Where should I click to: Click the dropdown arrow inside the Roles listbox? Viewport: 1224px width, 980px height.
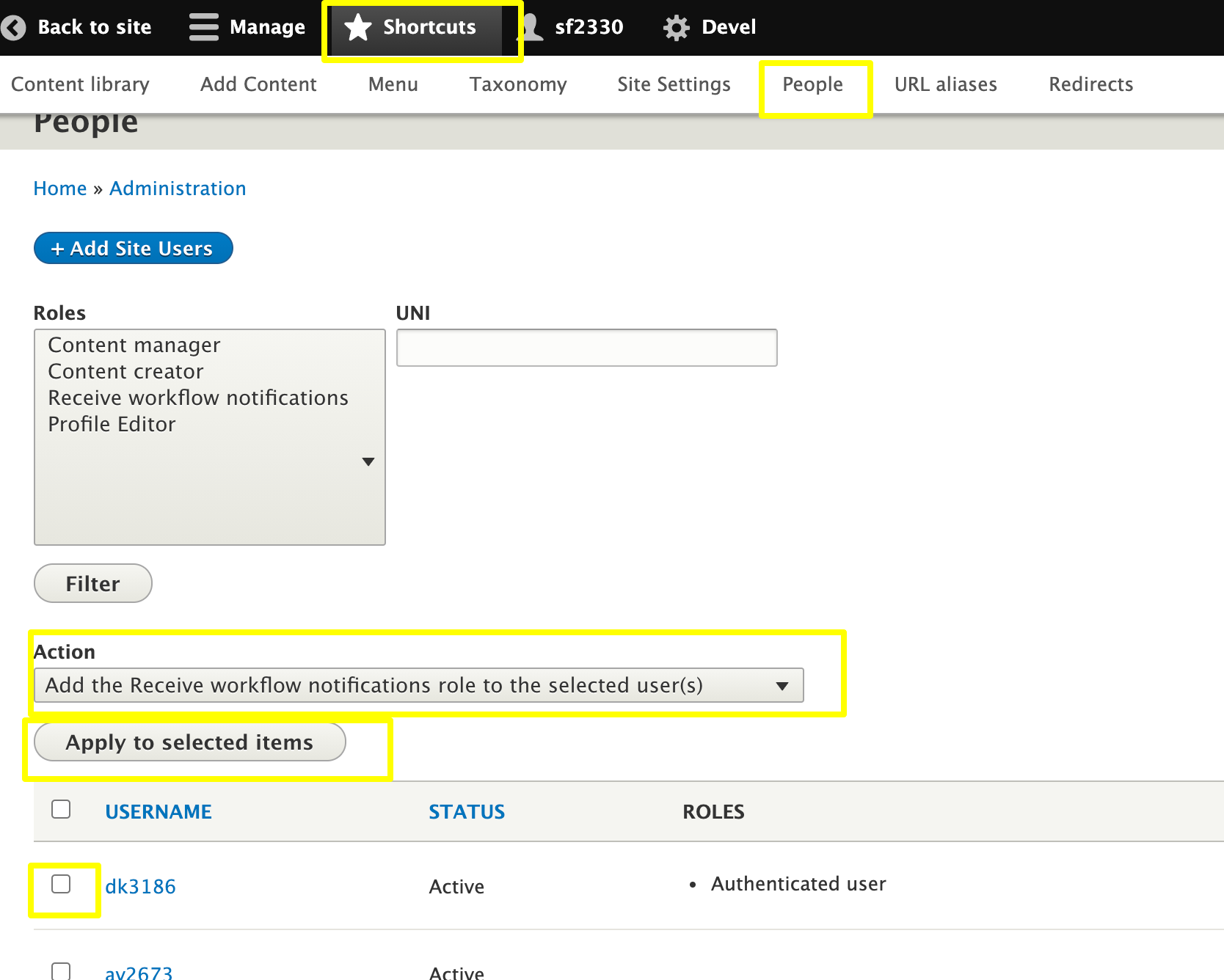coord(368,461)
